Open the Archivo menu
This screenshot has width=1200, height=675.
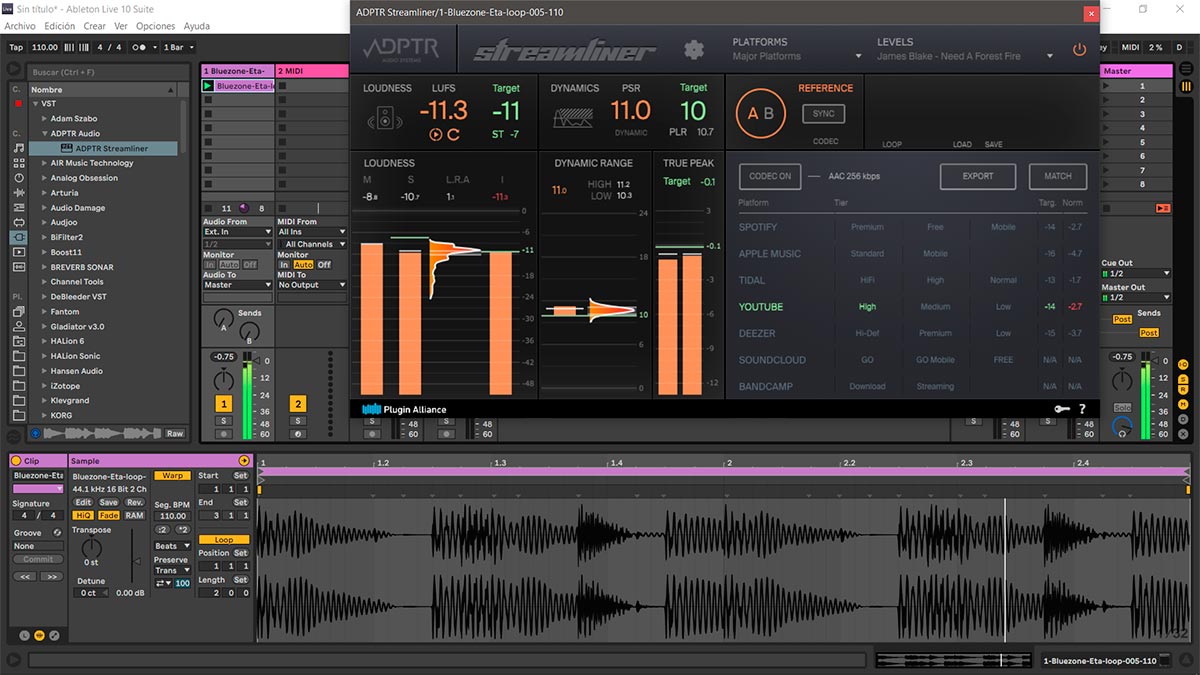pos(20,26)
